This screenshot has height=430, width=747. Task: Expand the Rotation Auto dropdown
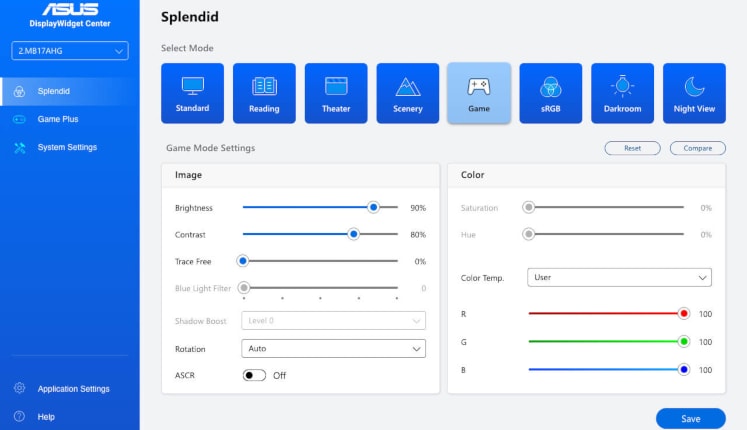[333, 349]
